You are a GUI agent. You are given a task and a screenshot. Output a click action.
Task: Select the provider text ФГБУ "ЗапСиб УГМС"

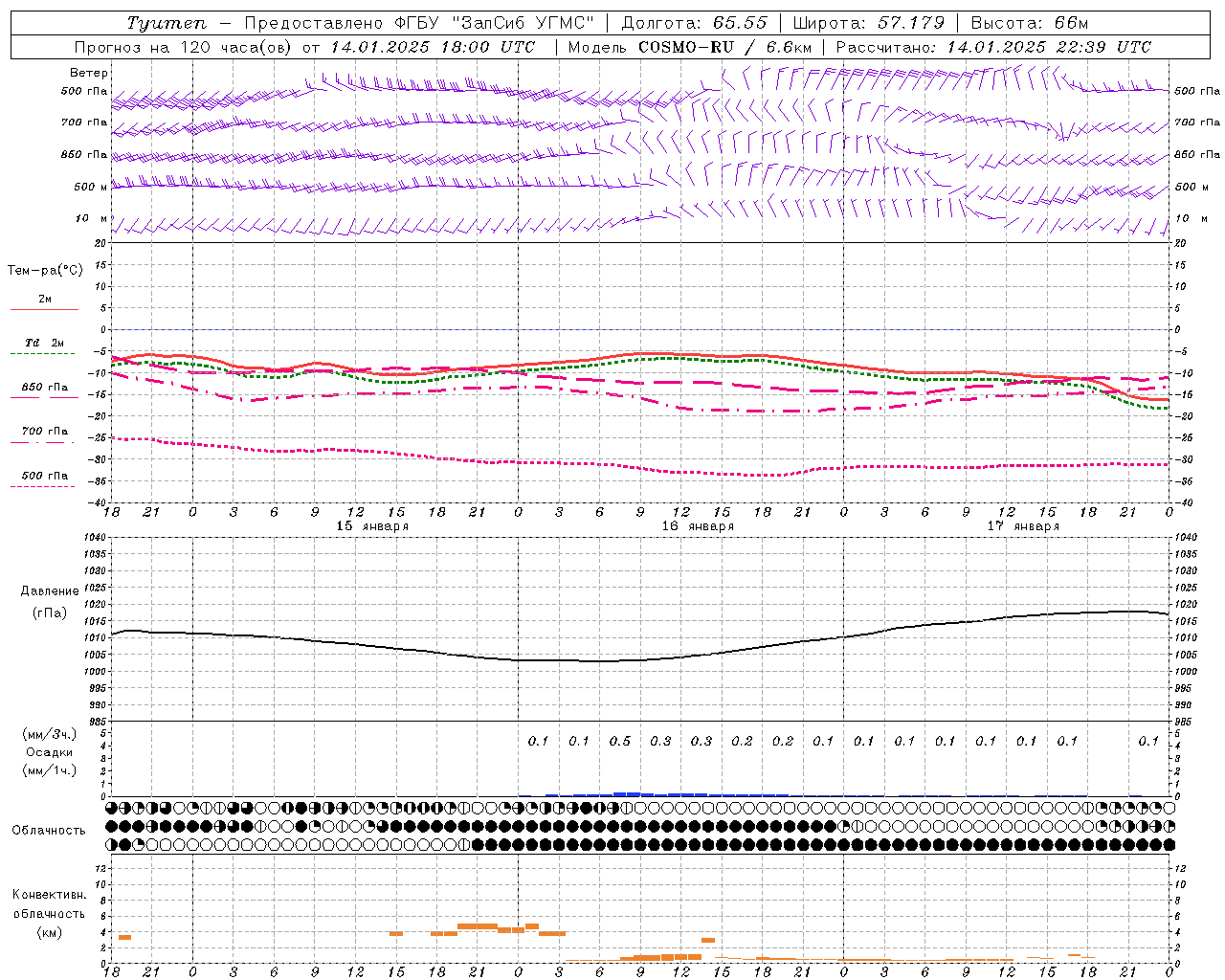coord(496,23)
